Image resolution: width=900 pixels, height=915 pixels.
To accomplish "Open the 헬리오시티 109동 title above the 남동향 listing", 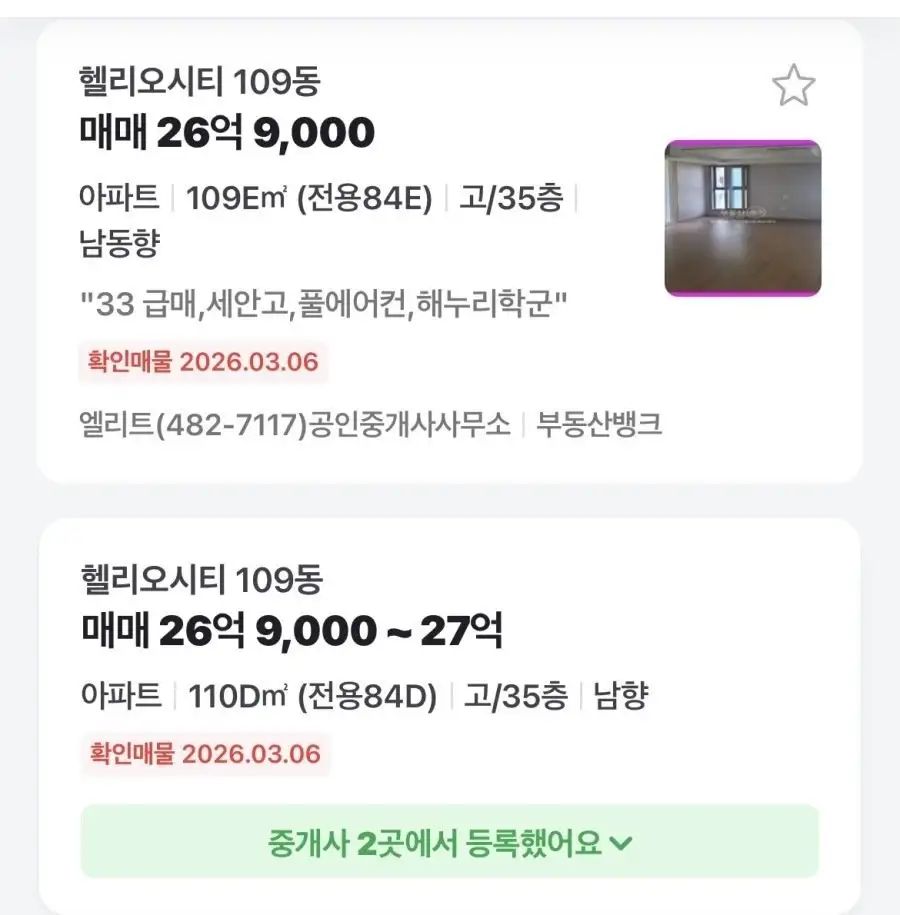I will 199,81.
